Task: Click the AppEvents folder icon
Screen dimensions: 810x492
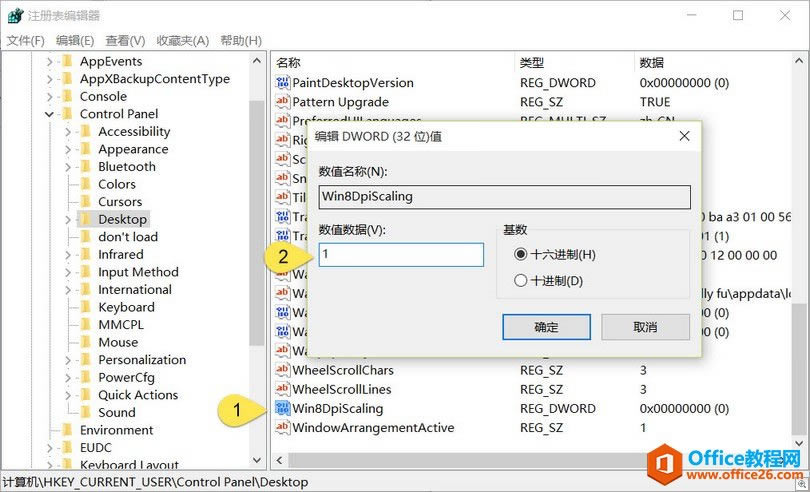Action: pos(67,62)
